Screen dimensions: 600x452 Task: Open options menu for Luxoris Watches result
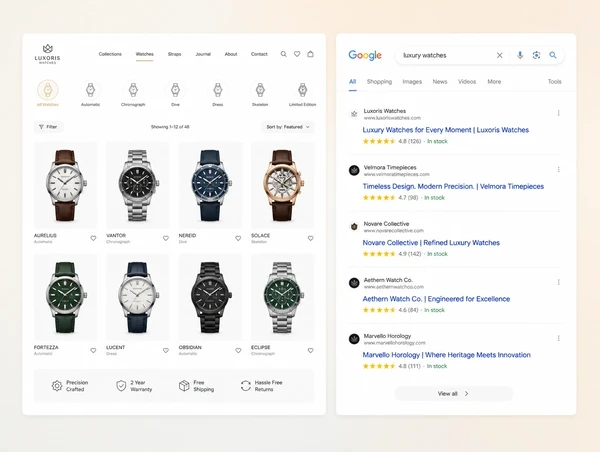pos(558,113)
